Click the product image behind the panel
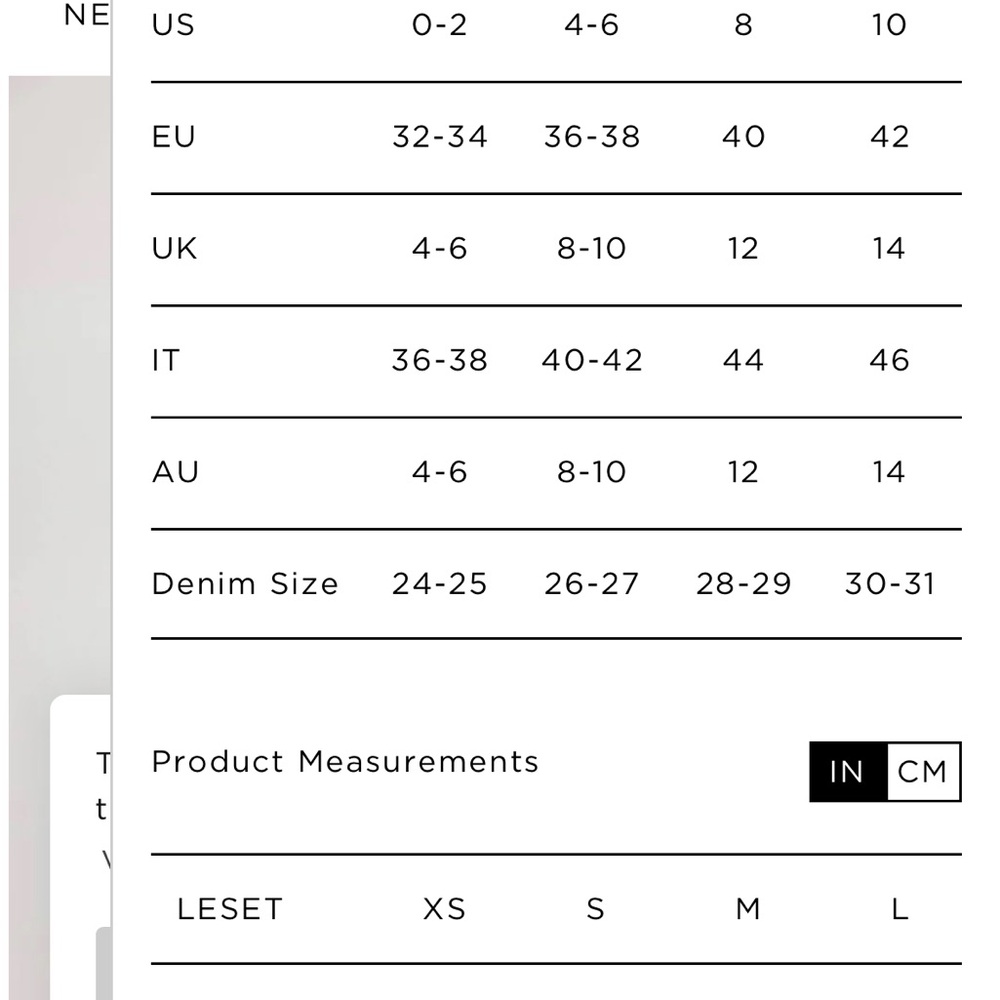The width and height of the screenshot is (1000, 1000). point(59,383)
